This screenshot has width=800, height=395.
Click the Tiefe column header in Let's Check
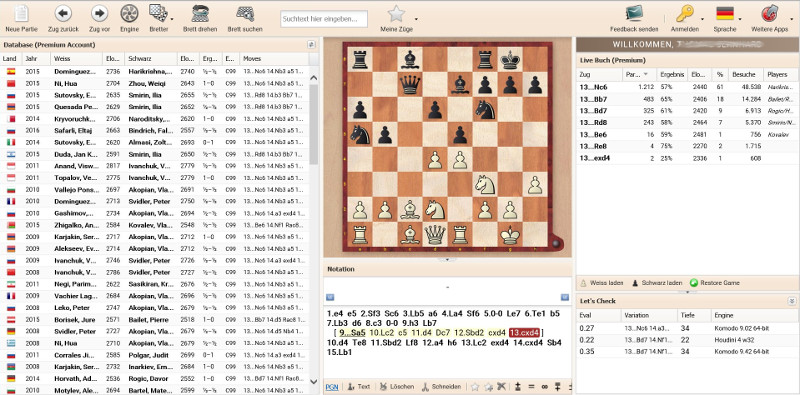(x=694, y=315)
